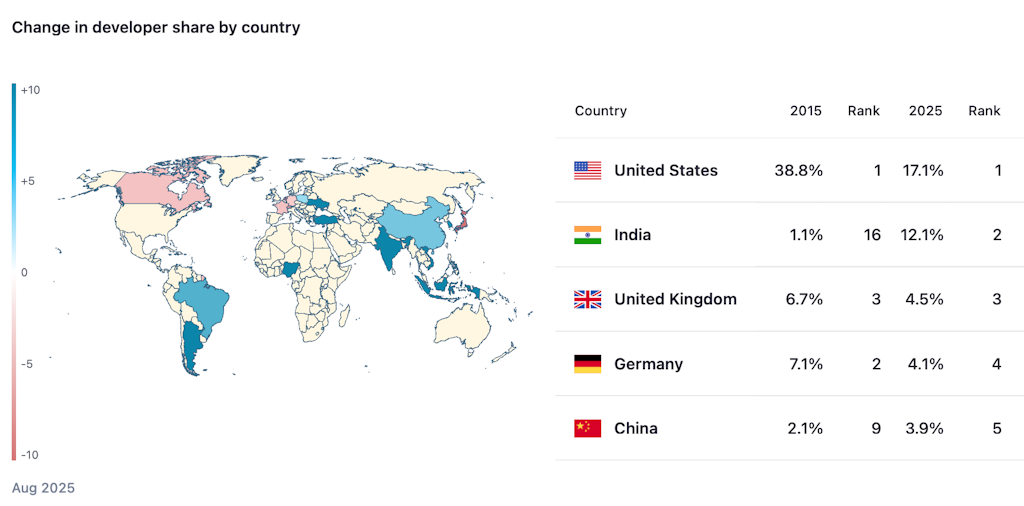Select Argentina on the world map

click(x=191, y=347)
